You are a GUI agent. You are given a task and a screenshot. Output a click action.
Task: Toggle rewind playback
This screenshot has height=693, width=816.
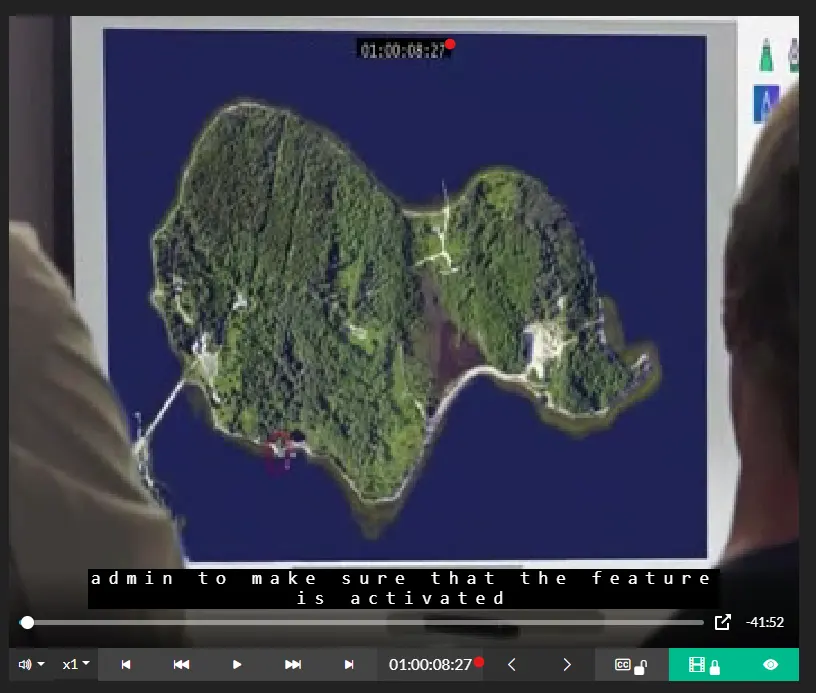[x=181, y=664]
